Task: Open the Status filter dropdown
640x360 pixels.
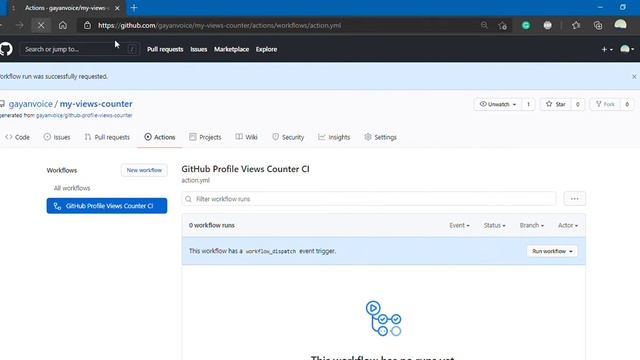Action: [494, 225]
